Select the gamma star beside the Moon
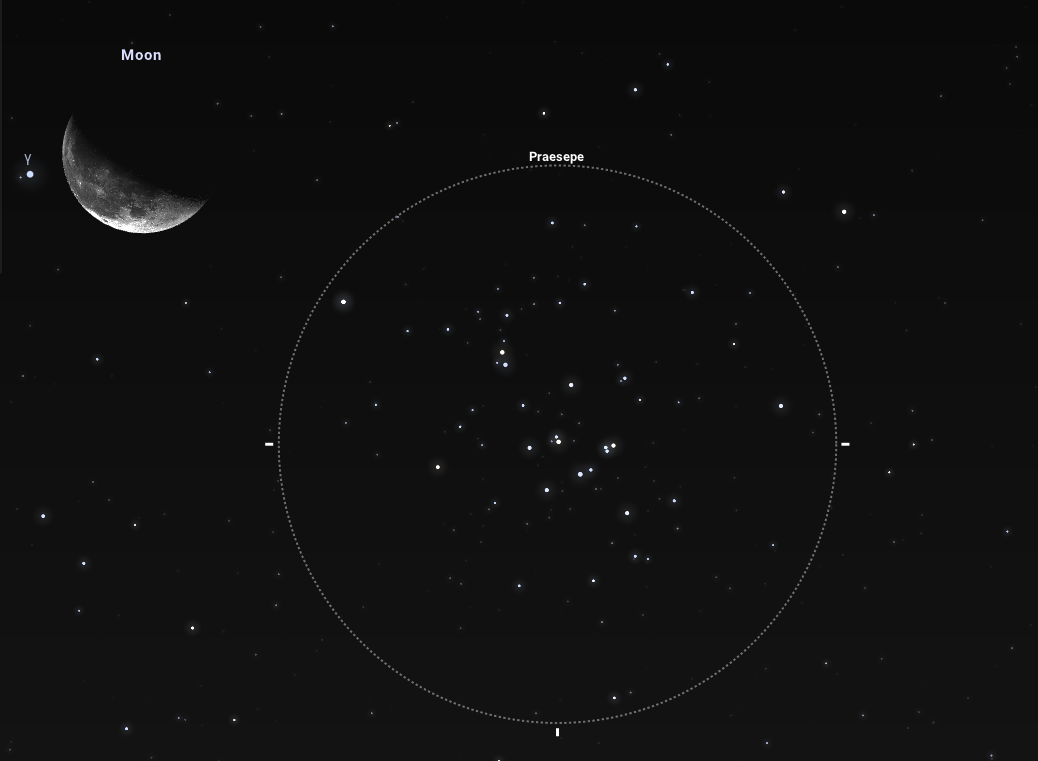 click(30, 174)
